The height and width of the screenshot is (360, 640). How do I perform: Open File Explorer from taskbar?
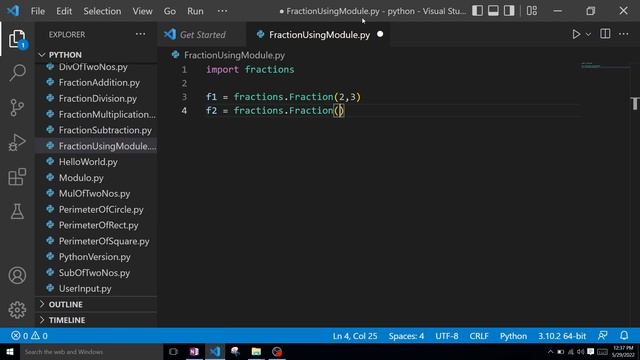256,352
